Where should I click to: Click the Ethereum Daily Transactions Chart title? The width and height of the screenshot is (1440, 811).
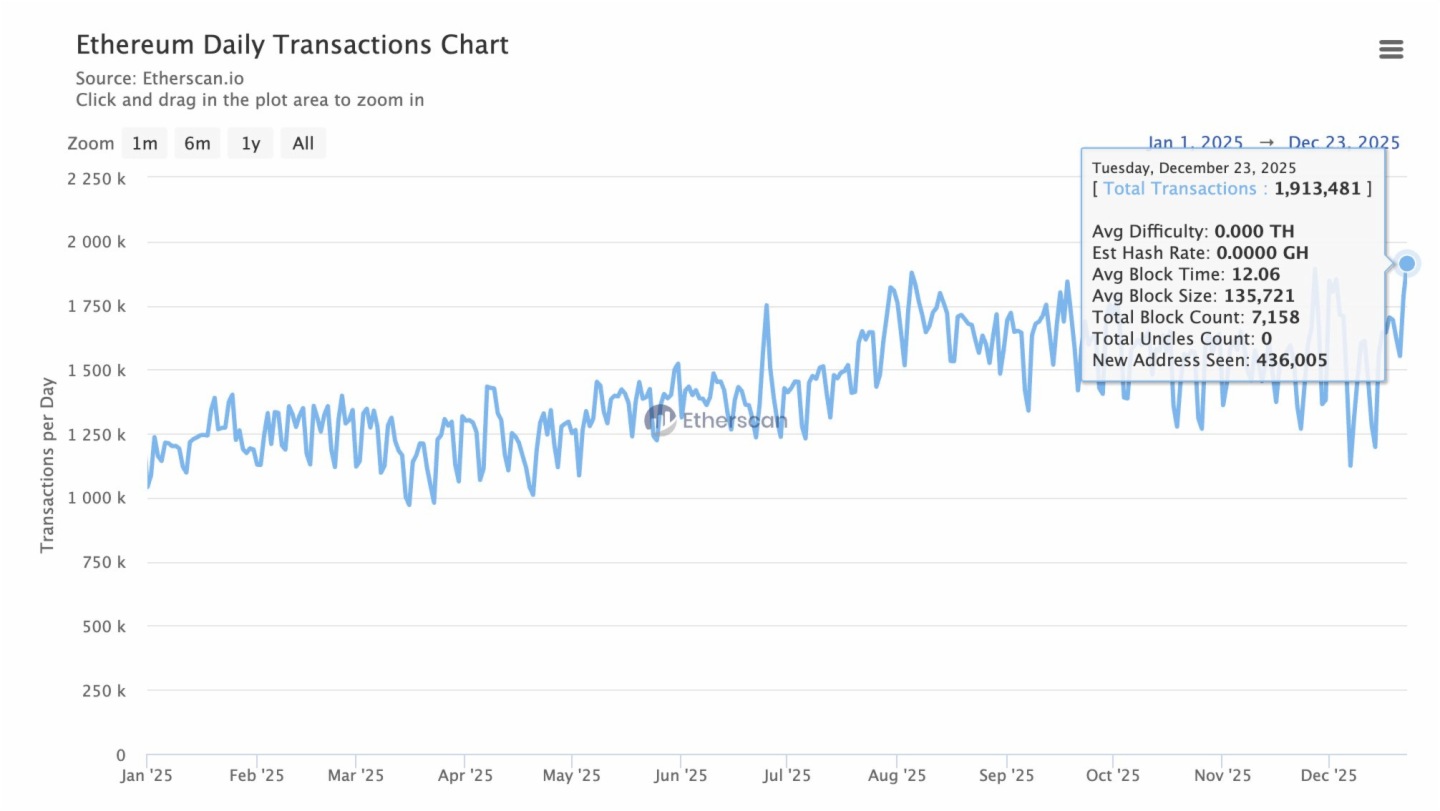292,45
